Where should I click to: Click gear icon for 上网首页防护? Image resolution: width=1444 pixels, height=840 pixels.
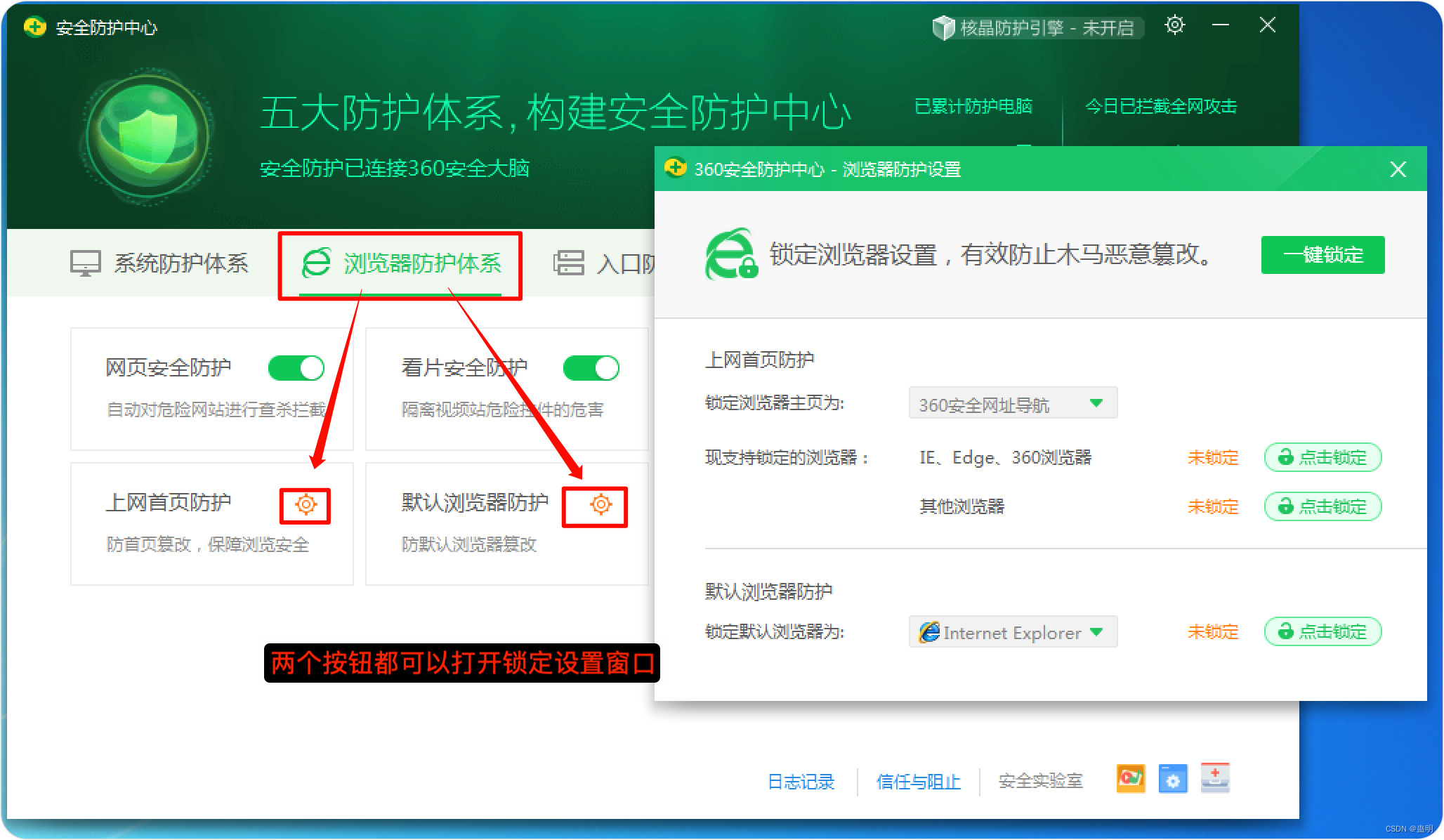point(306,505)
